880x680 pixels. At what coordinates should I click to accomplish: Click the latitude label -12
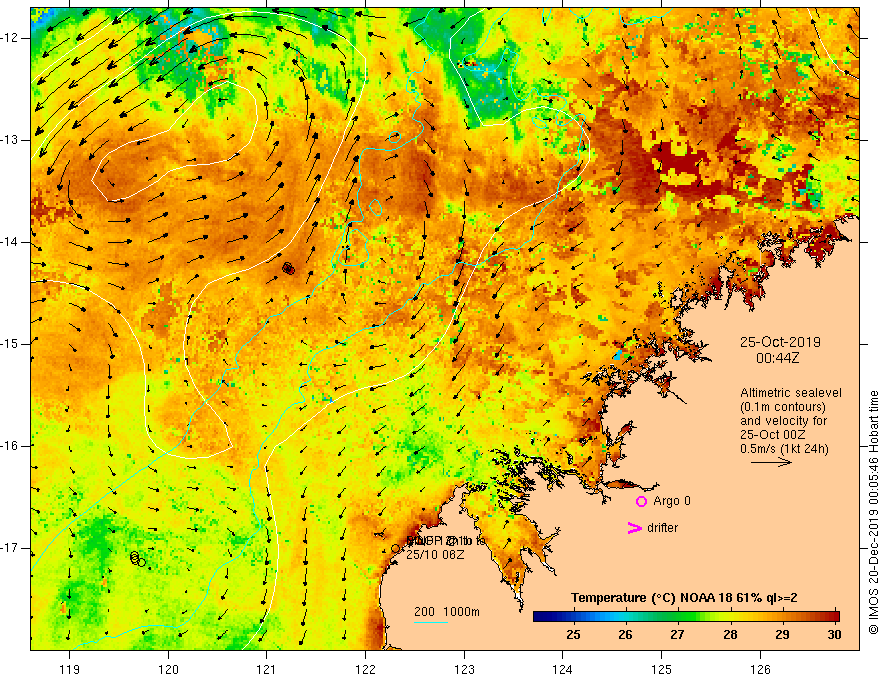[x=10, y=38]
